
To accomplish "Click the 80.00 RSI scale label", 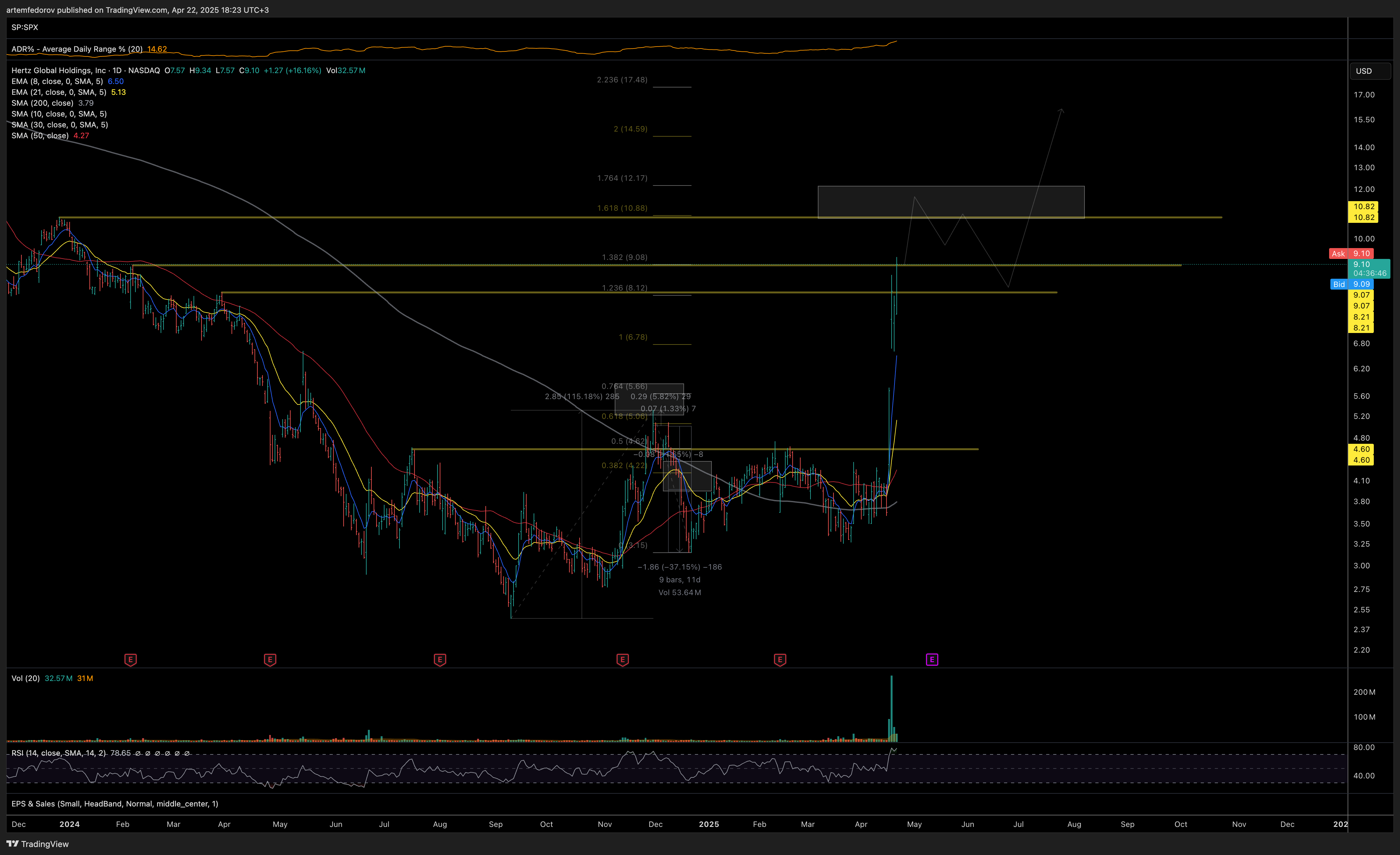I will coord(1364,747).
